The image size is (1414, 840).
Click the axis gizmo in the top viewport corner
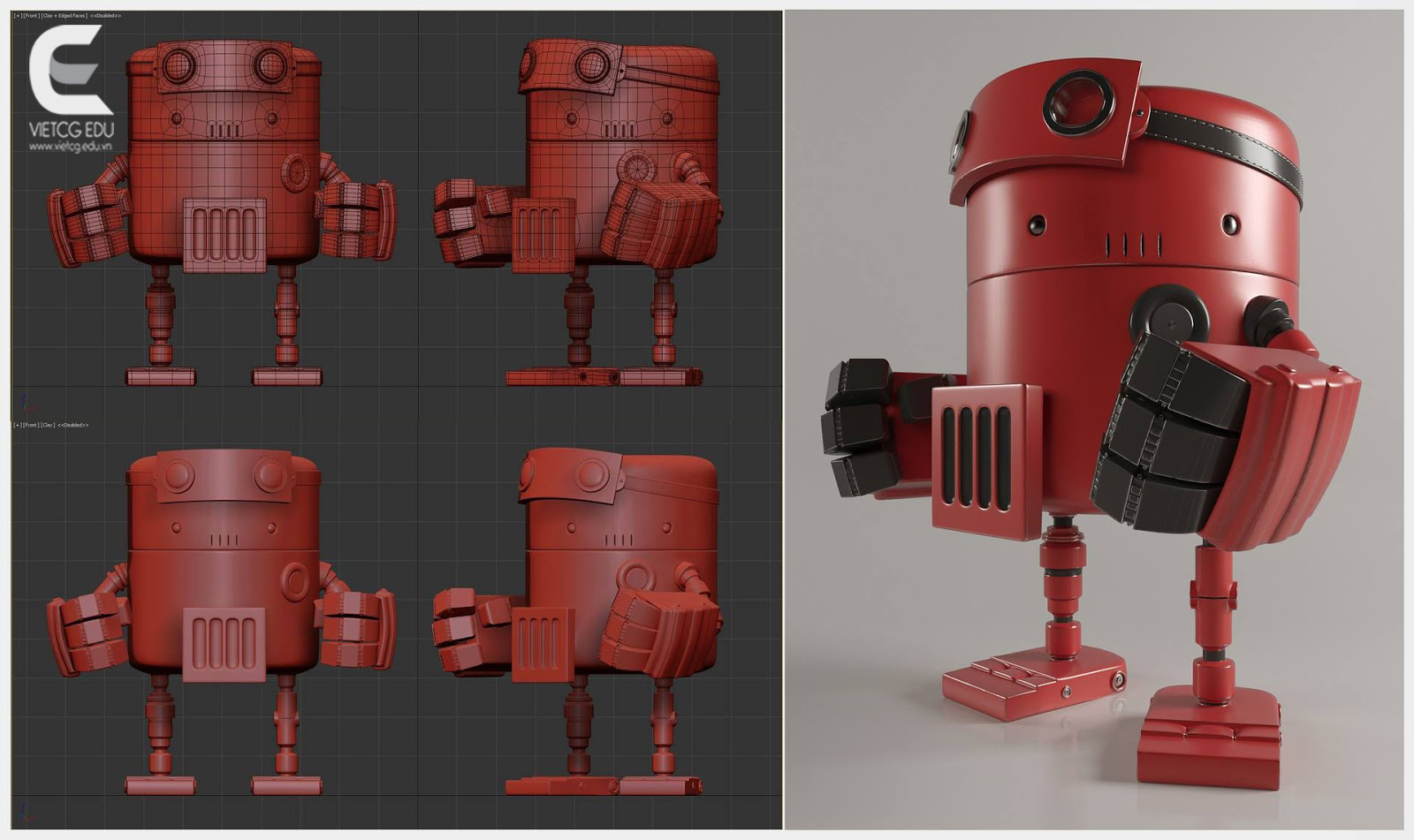tap(27, 403)
